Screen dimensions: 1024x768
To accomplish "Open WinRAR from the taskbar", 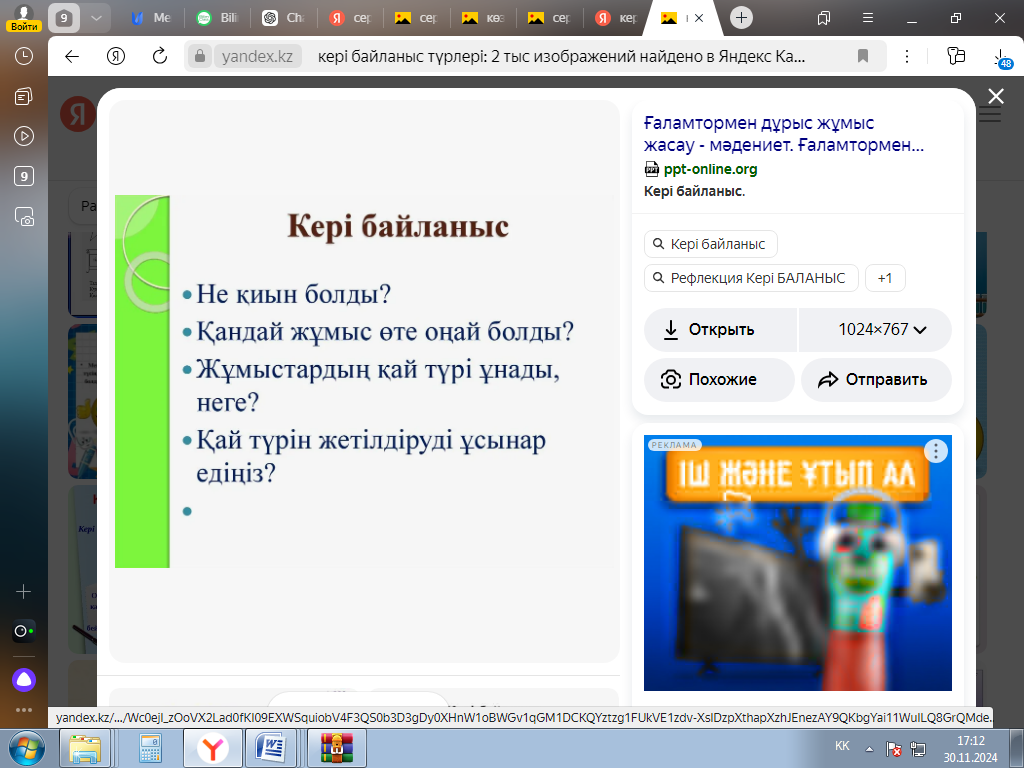I will 336,746.
